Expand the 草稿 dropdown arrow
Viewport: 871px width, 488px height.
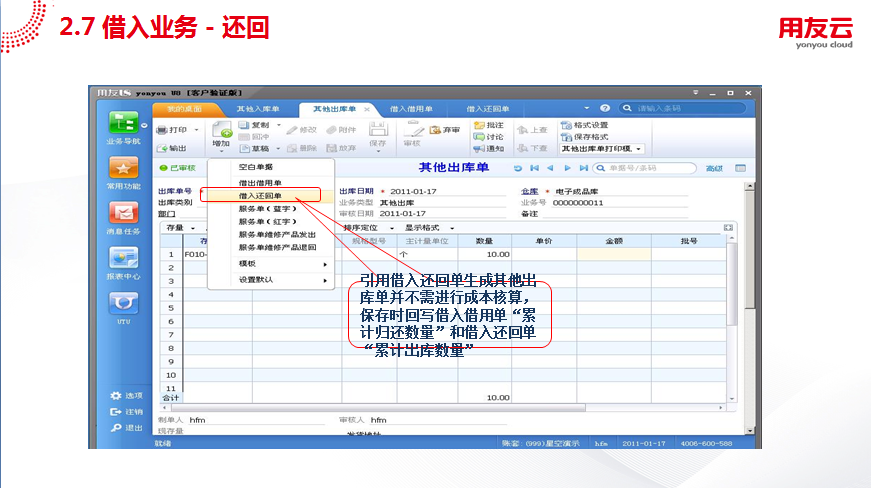[278, 148]
